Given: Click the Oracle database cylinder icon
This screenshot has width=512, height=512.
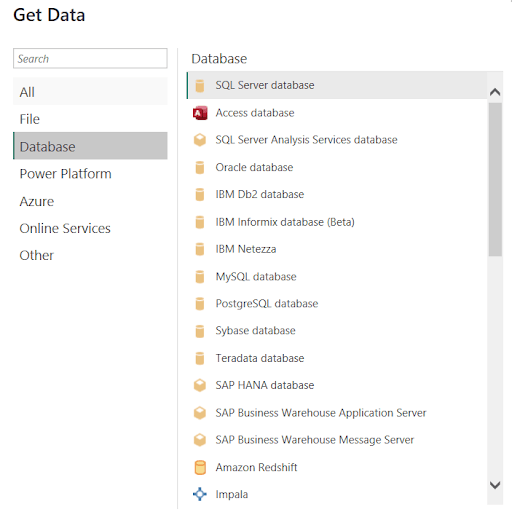Looking at the screenshot, I should click(x=200, y=167).
